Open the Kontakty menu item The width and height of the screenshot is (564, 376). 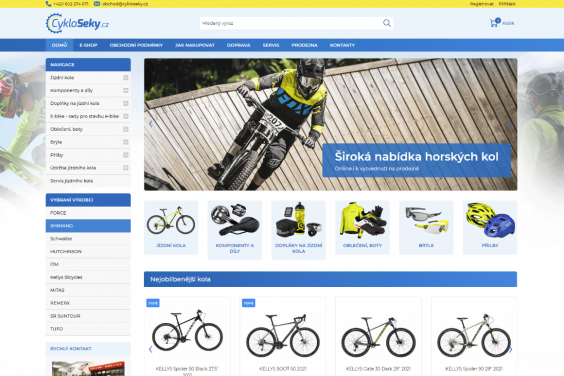342,45
